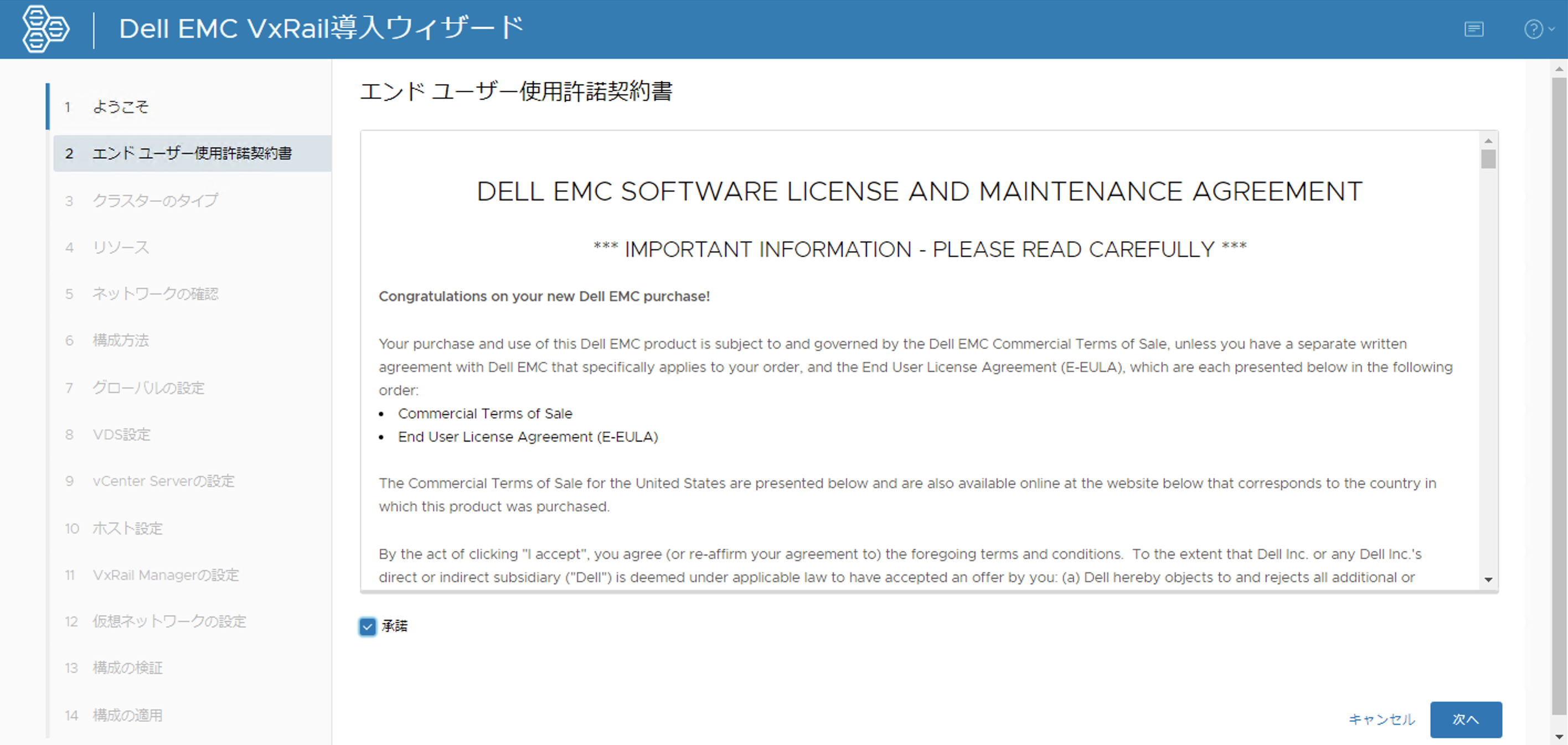Image resolution: width=1568 pixels, height=745 pixels.
Task: Open the feedback message icon in header
Action: coord(1474,29)
